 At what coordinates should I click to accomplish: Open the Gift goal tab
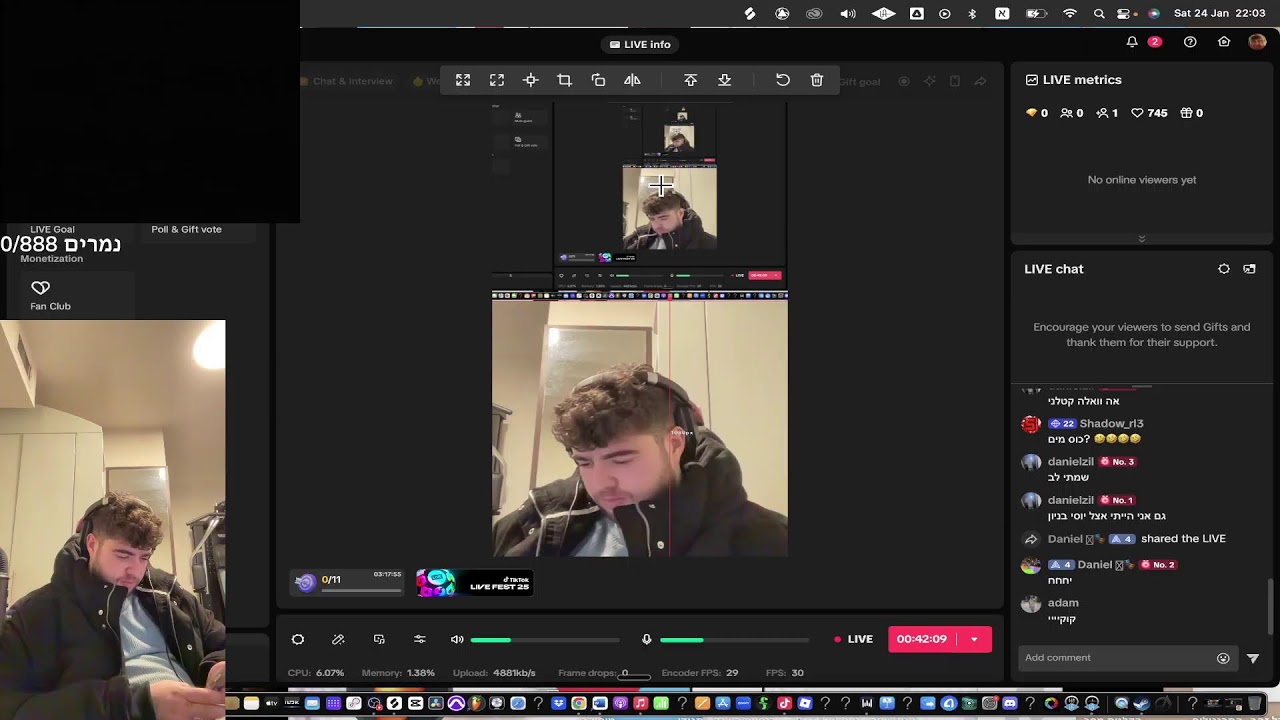[858, 81]
